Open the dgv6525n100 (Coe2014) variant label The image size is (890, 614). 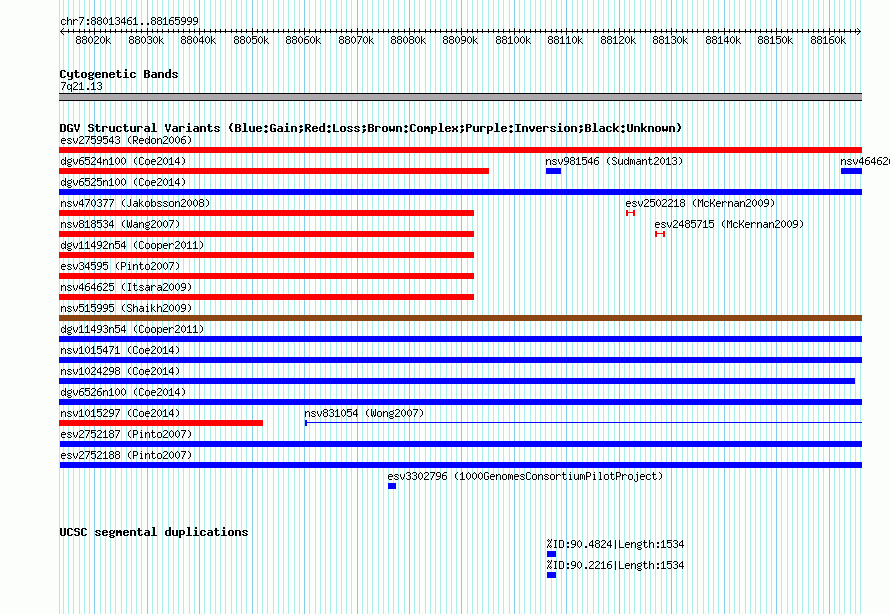coord(123,182)
